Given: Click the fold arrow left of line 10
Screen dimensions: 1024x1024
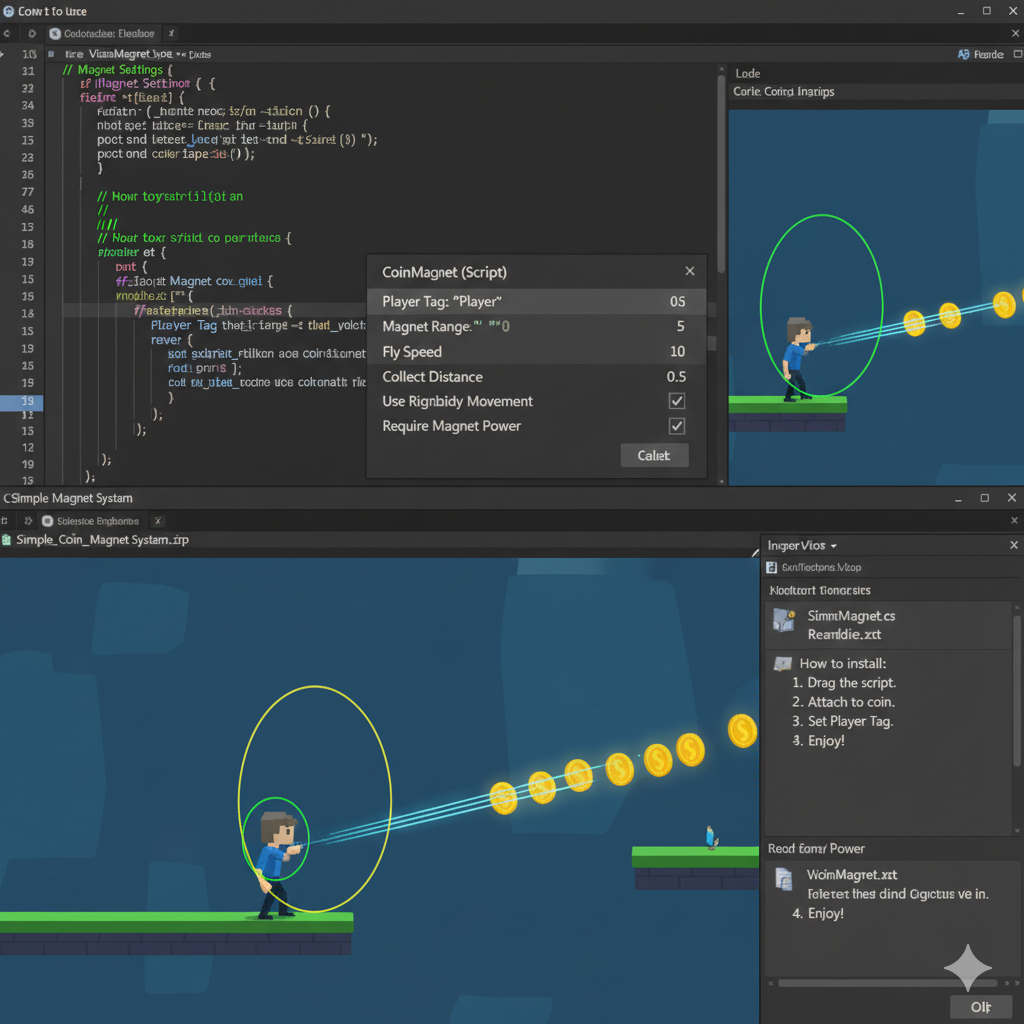Looking at the screenshot, I should (3, 54).
